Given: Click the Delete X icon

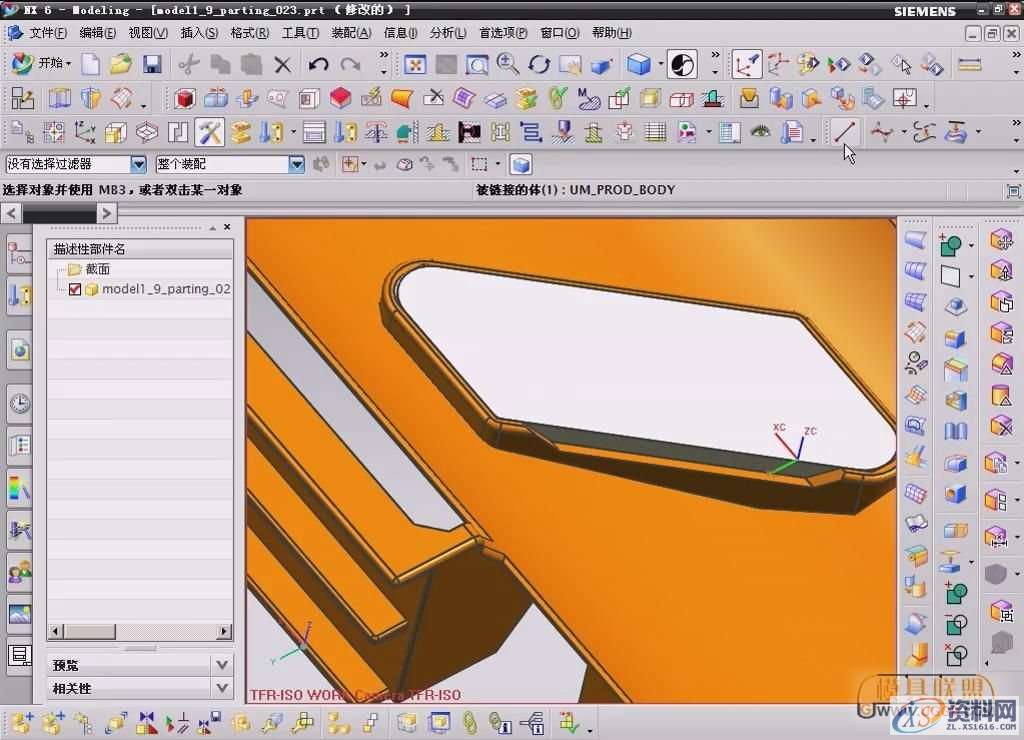Looking at the screenshot, I should pos(283,65).
